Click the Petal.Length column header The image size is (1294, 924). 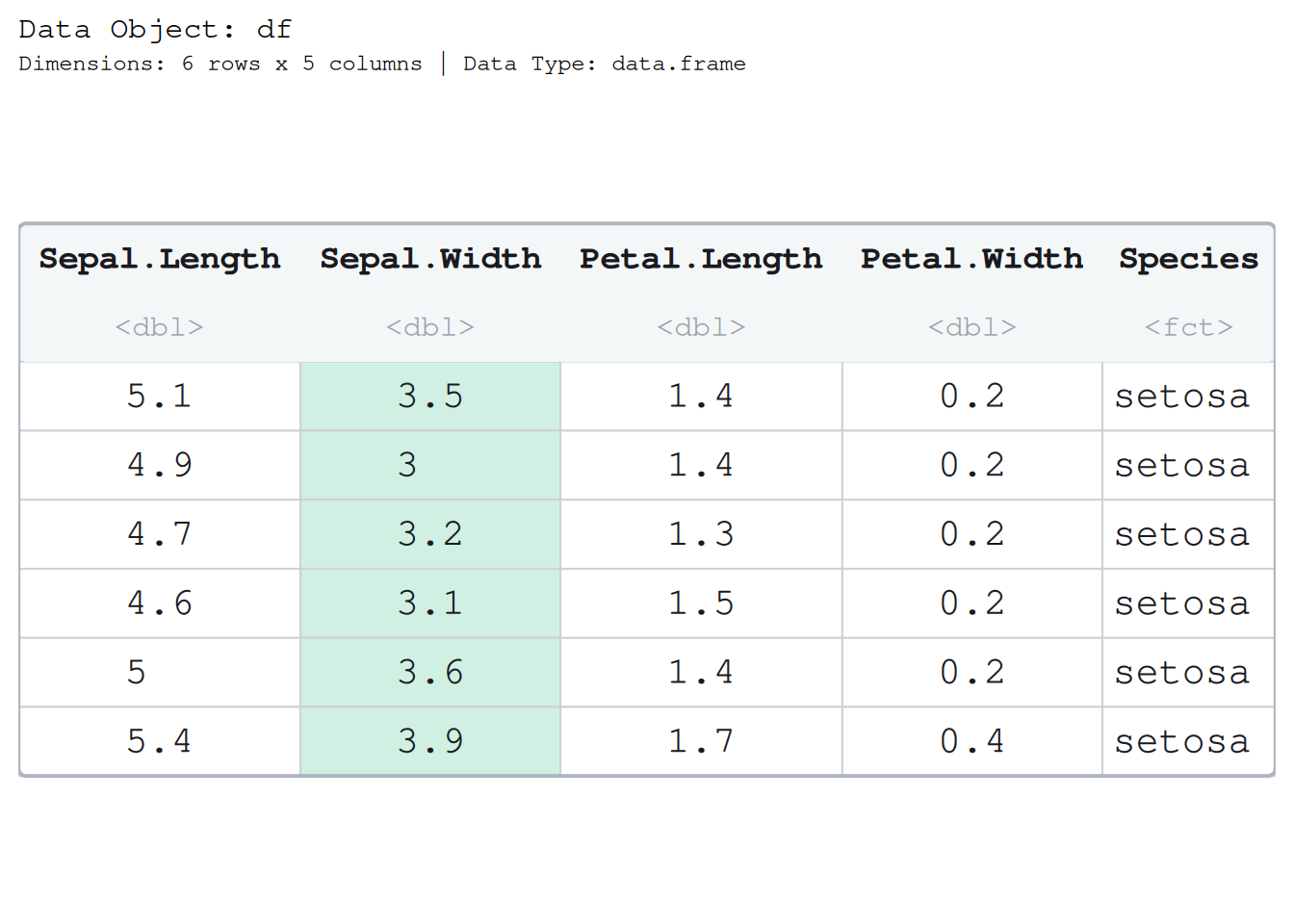tap(701, 259)
